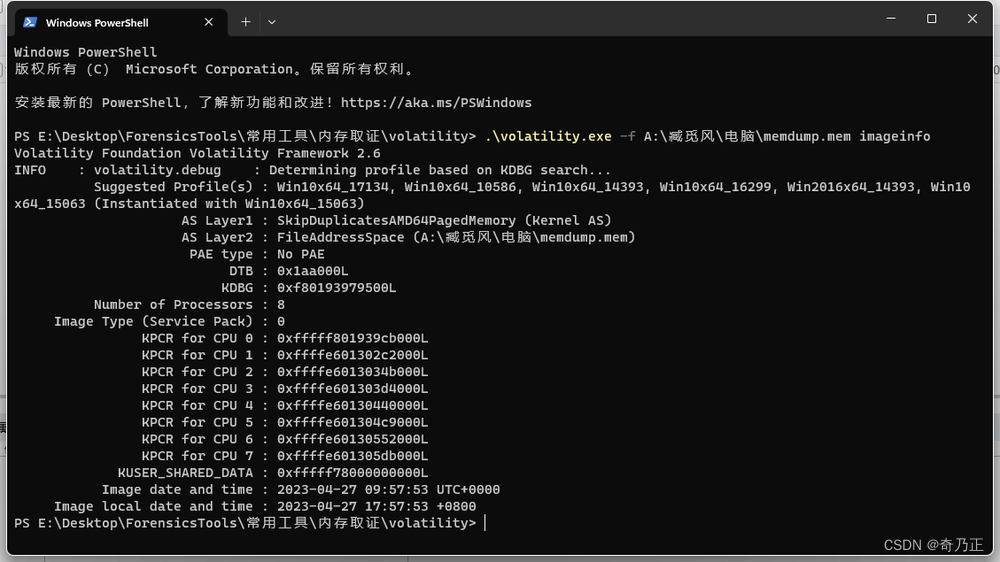The height and width of the screenshot is (562, 1000).
Task: Click KPCR for CPU 7 address
Action: [x=352, y=456]
